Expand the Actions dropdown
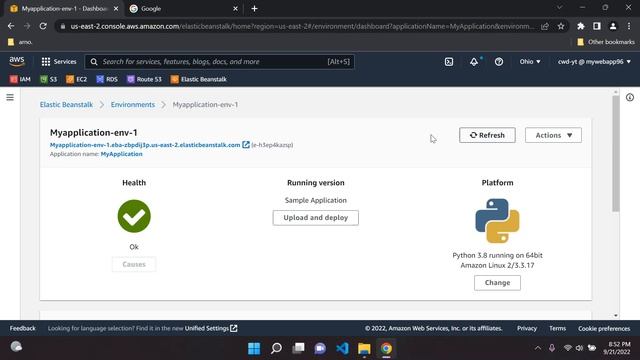 pyautogui.click(x=553, y=135)
